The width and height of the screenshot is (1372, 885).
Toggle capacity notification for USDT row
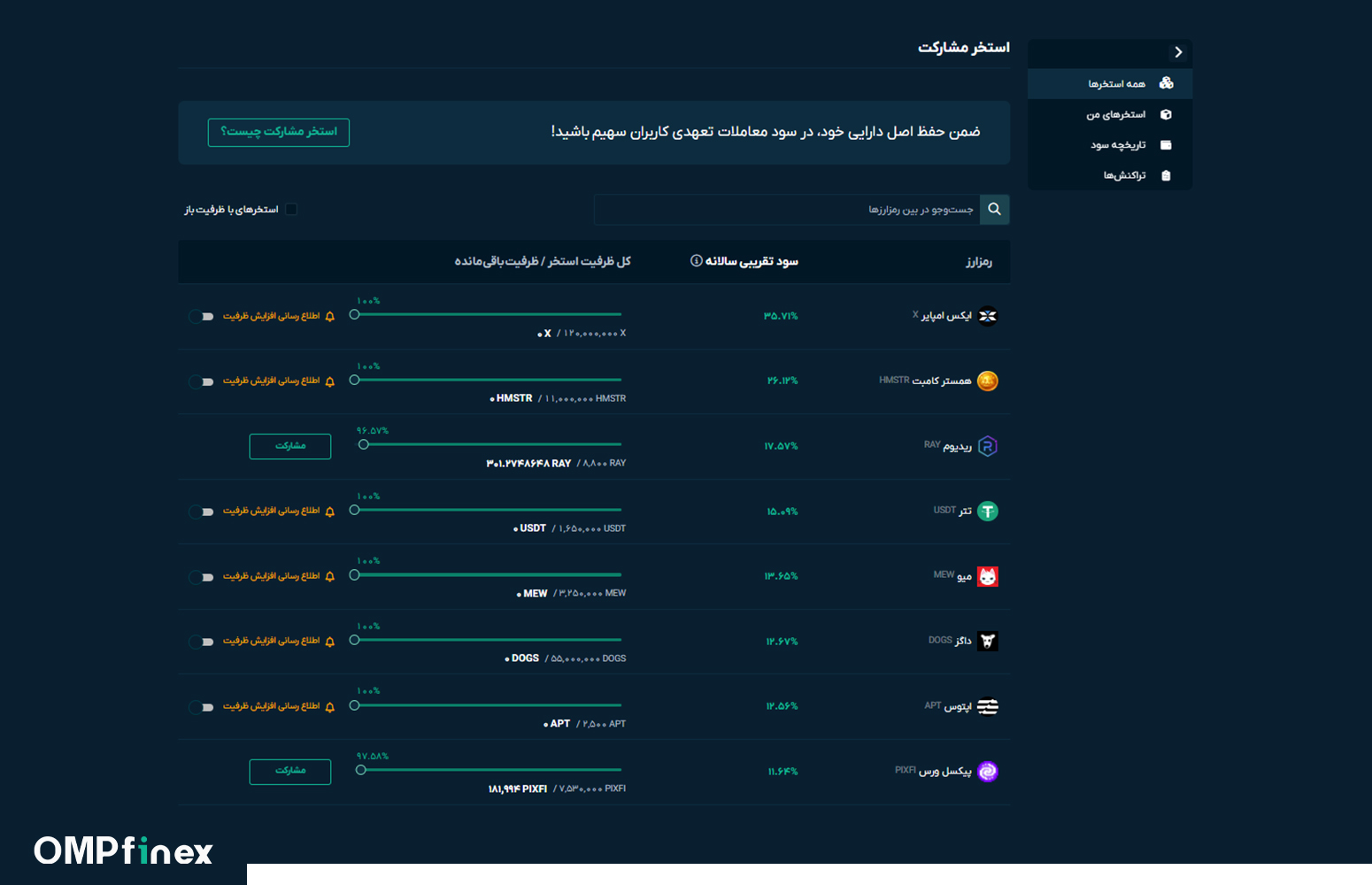click(x=202, y=512)
